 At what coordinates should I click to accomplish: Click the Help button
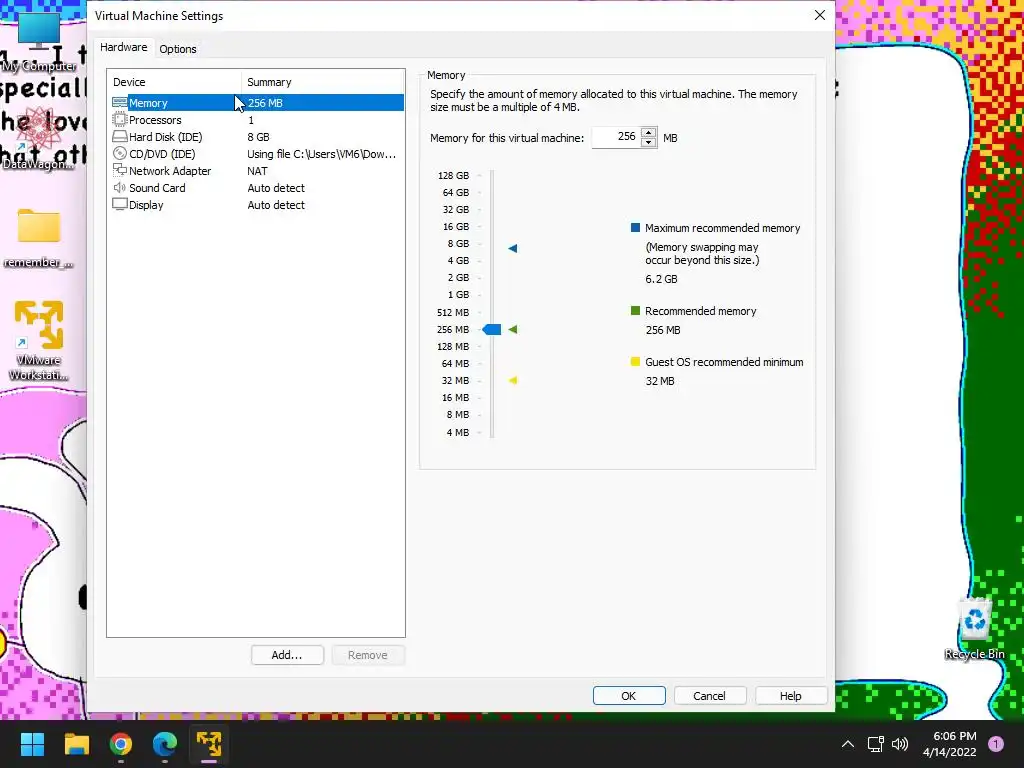pyautogui.click(x=790, y=696)
